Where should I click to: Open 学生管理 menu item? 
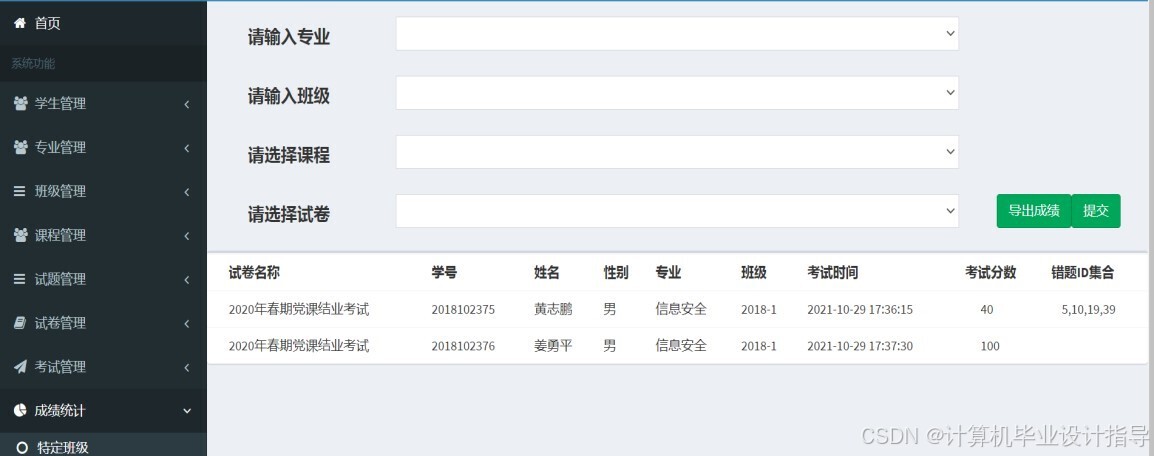click(x=103, y=104)
